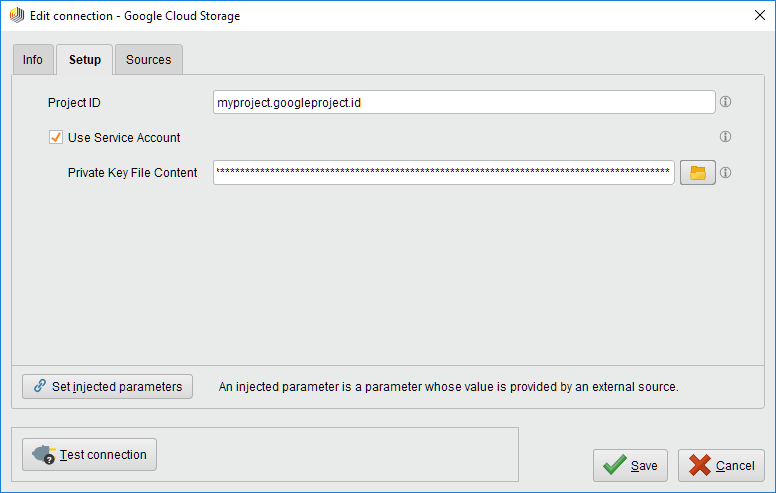Viewport: 776px width, 493px height.
Task: Switch to the Info tab
Action: coord(33,60)
